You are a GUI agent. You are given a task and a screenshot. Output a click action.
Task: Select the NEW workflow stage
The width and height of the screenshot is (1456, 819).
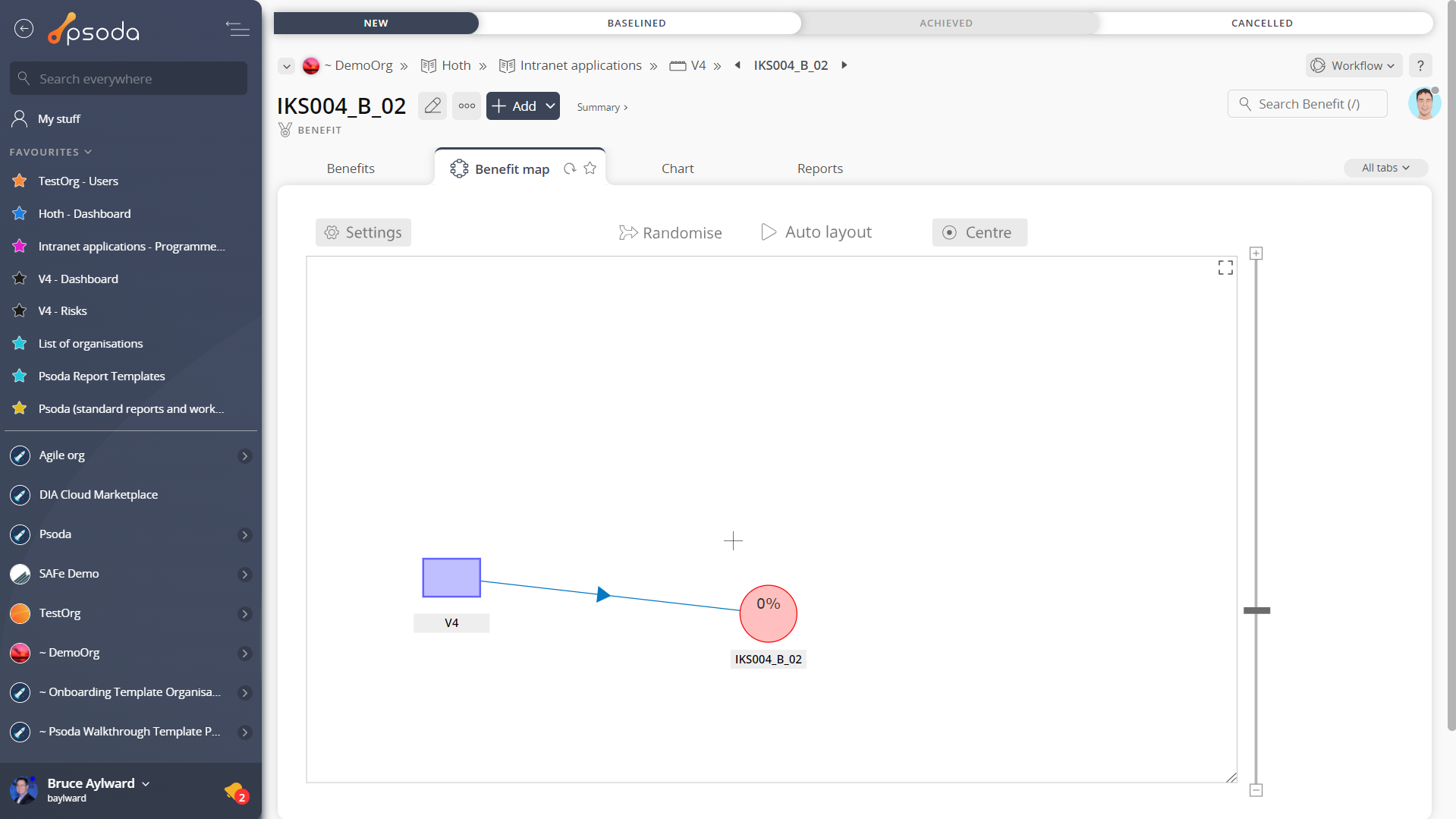(376, 23)
